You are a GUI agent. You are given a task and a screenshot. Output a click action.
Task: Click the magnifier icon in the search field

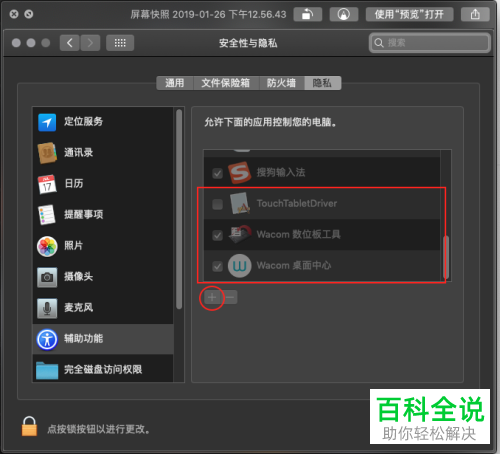tap(379, 43)
